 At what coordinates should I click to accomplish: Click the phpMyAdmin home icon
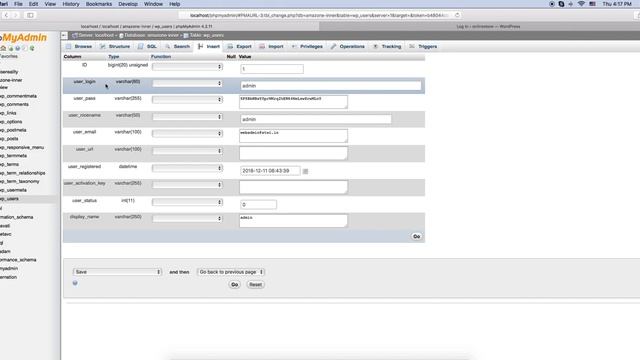click(3, 48)
